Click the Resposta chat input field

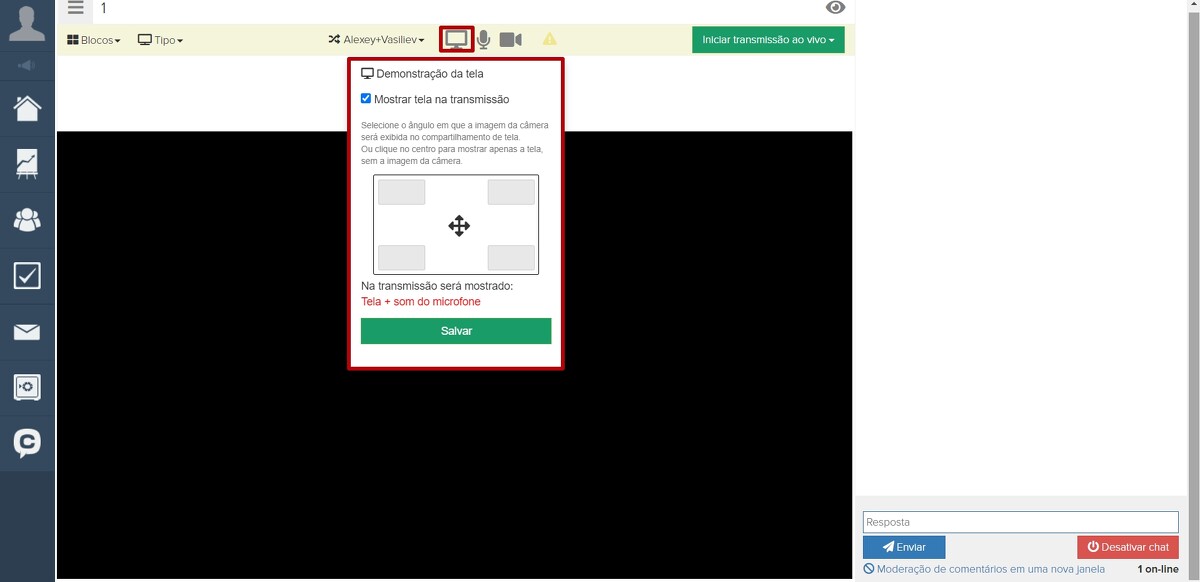1020,522
